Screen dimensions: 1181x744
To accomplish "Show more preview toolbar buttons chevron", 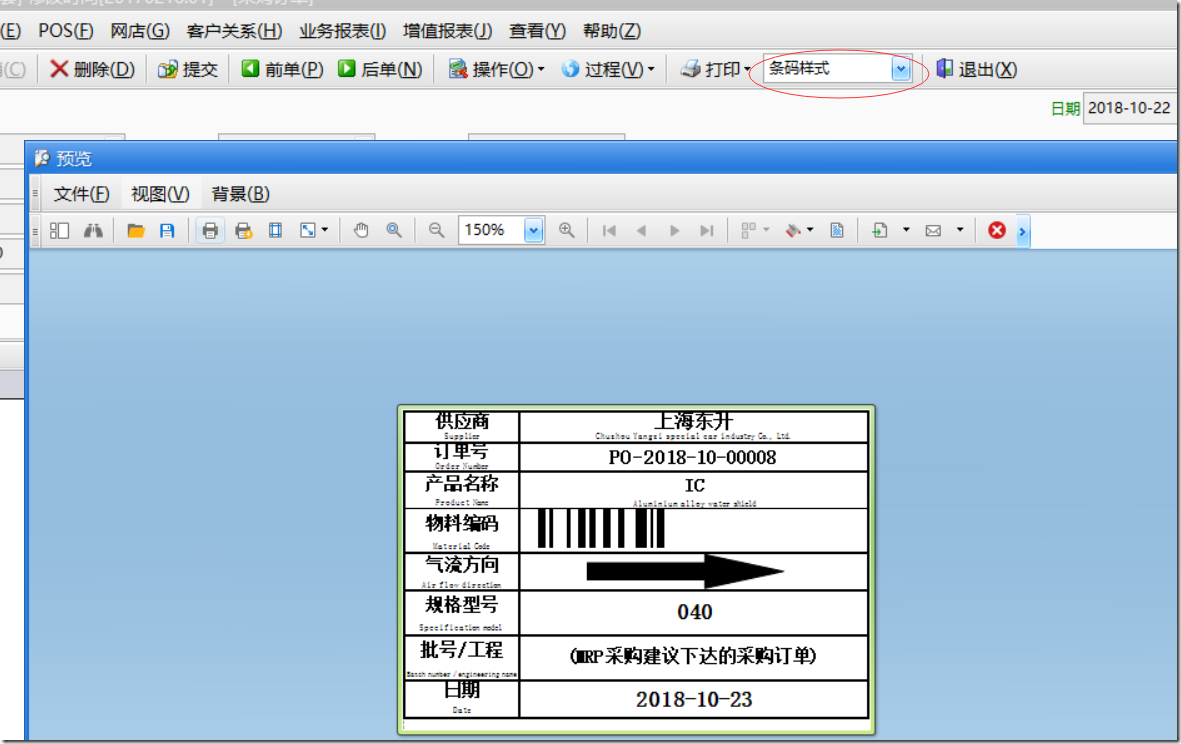I will (x=1022, y=231).
